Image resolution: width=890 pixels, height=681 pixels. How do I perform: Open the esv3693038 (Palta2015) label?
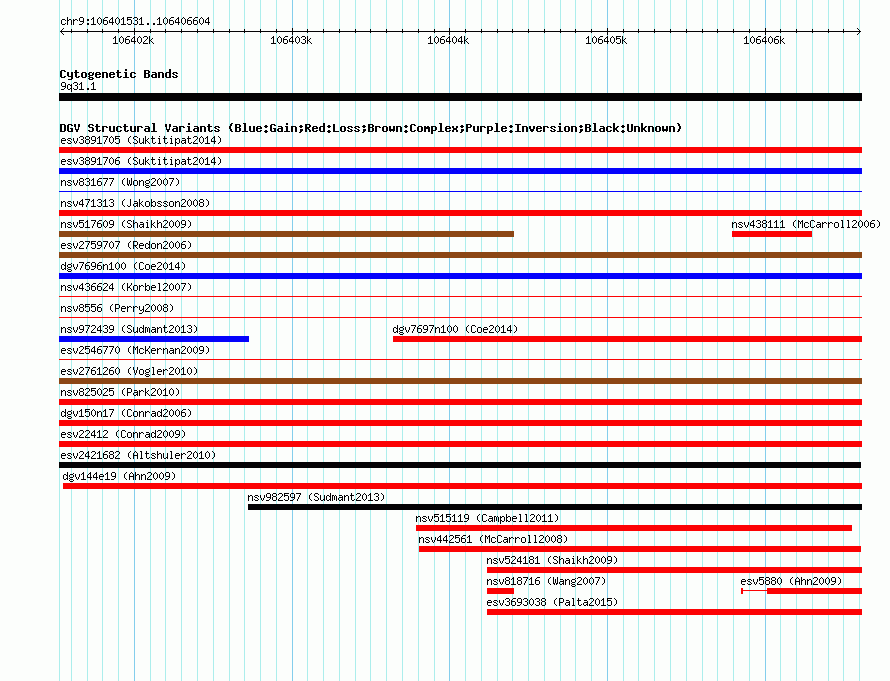click(x=552, y=602)
